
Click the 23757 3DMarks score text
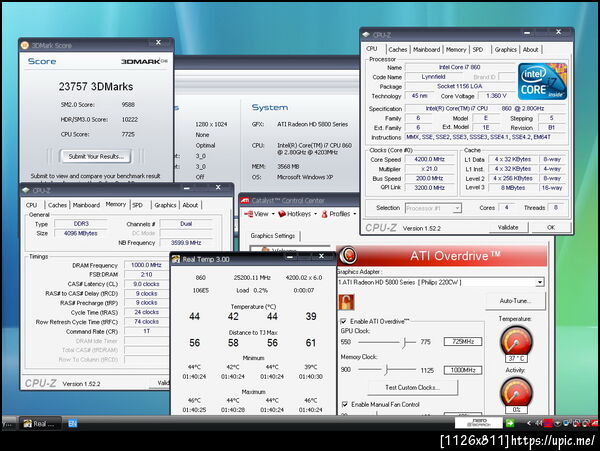pyautogui.click(x=96, y=86)
